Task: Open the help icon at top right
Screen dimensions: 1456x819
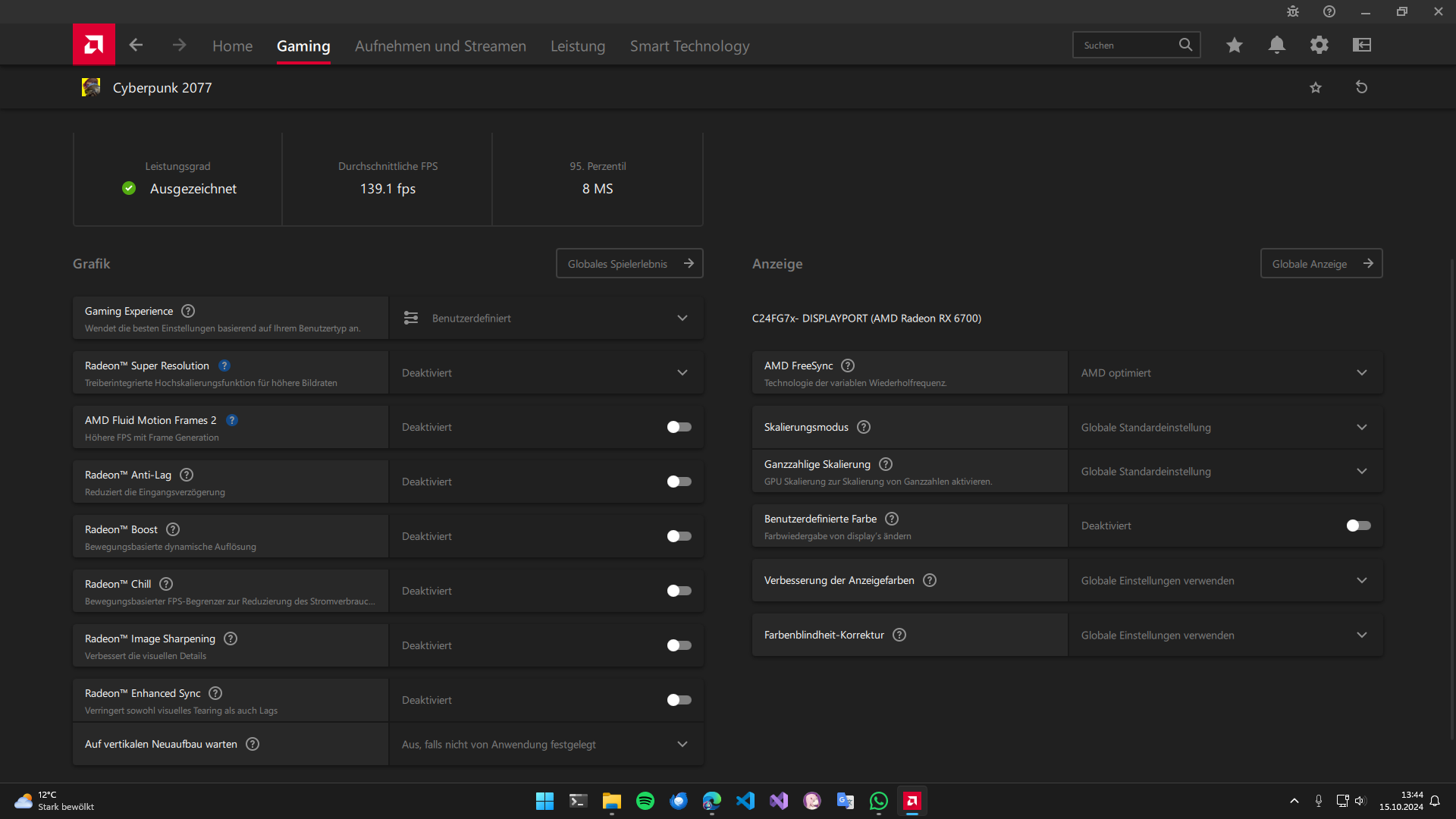Action: [1329, 11]
